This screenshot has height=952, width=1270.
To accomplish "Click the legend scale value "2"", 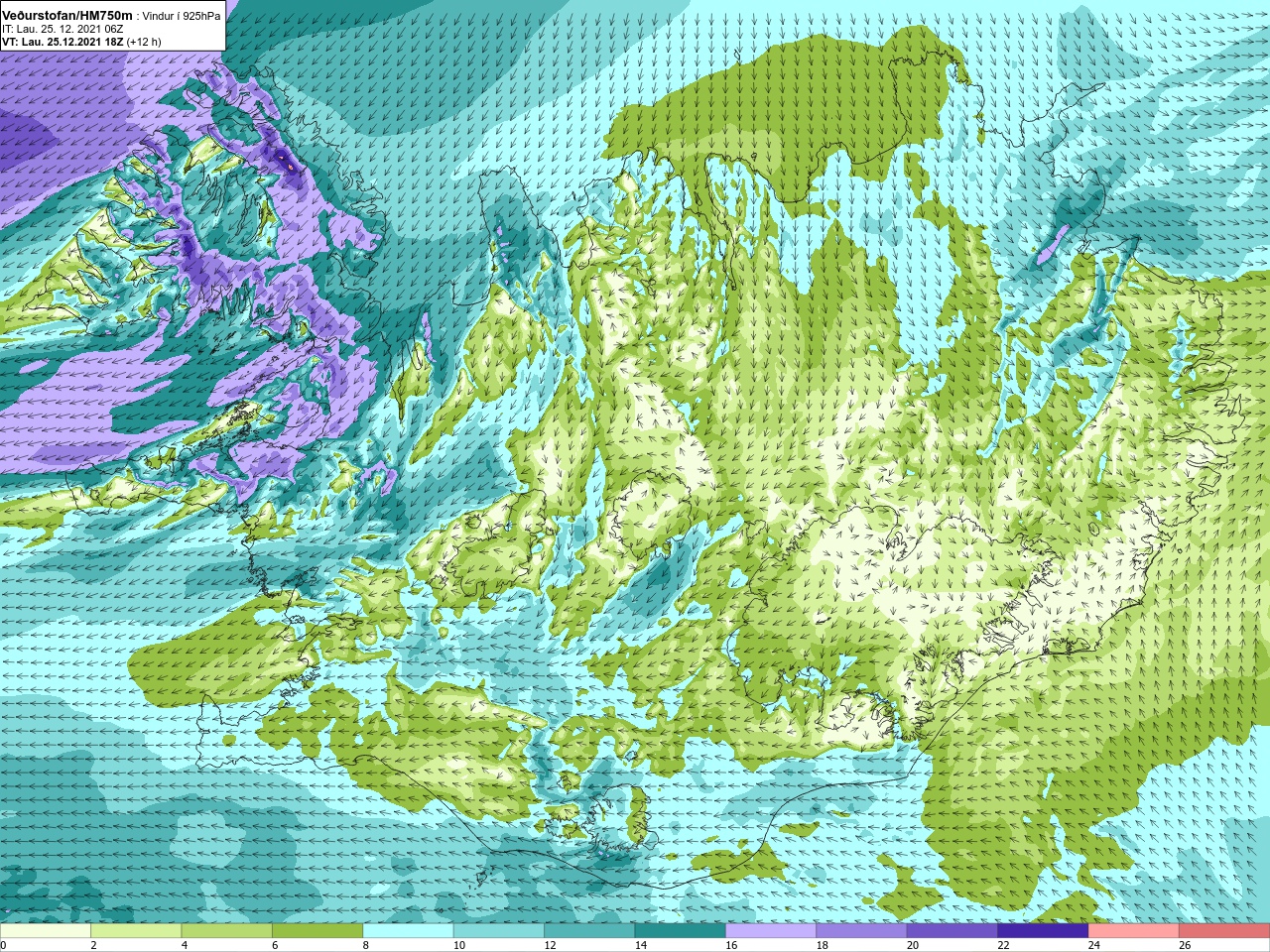I will [94, 945].
